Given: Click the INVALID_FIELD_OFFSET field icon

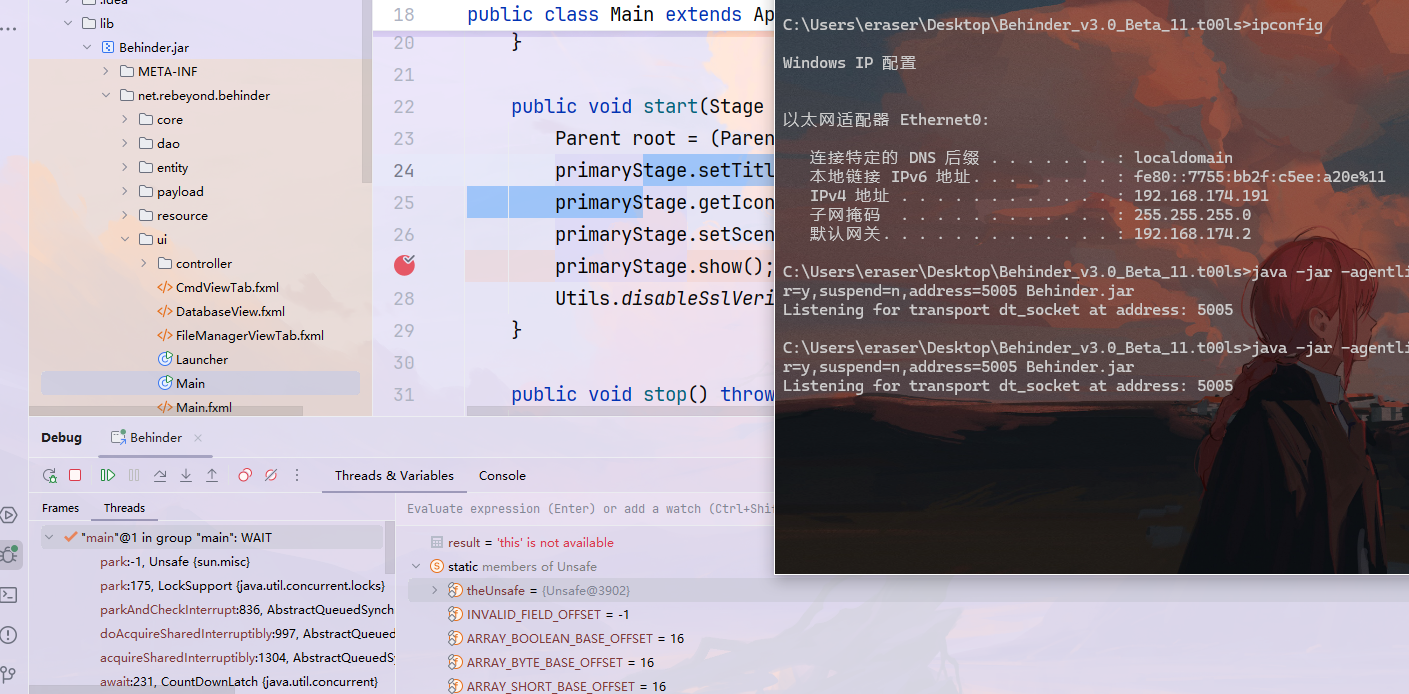Looking at the screenshot, I should tap(455, 614).
